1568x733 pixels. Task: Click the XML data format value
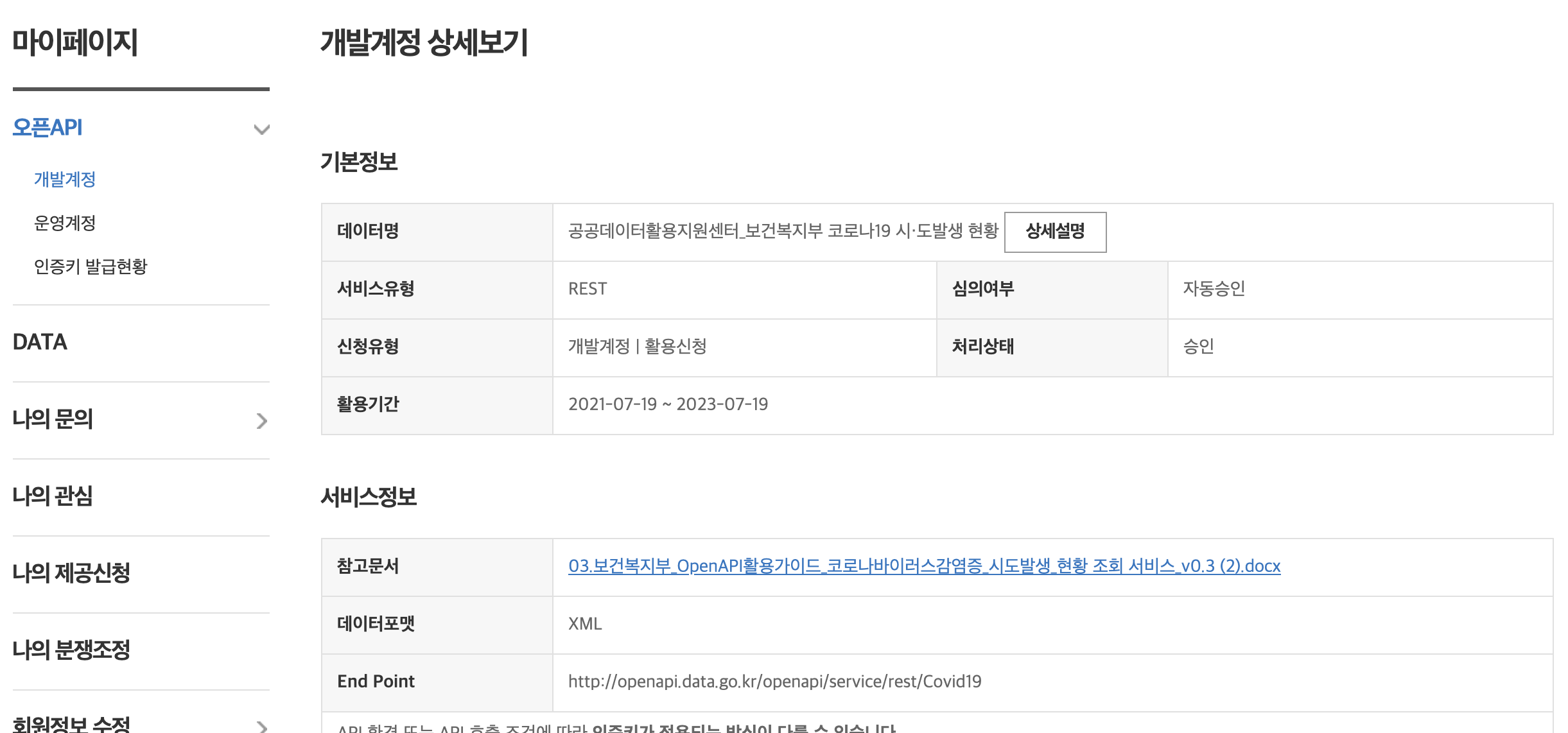coord(585,624)
